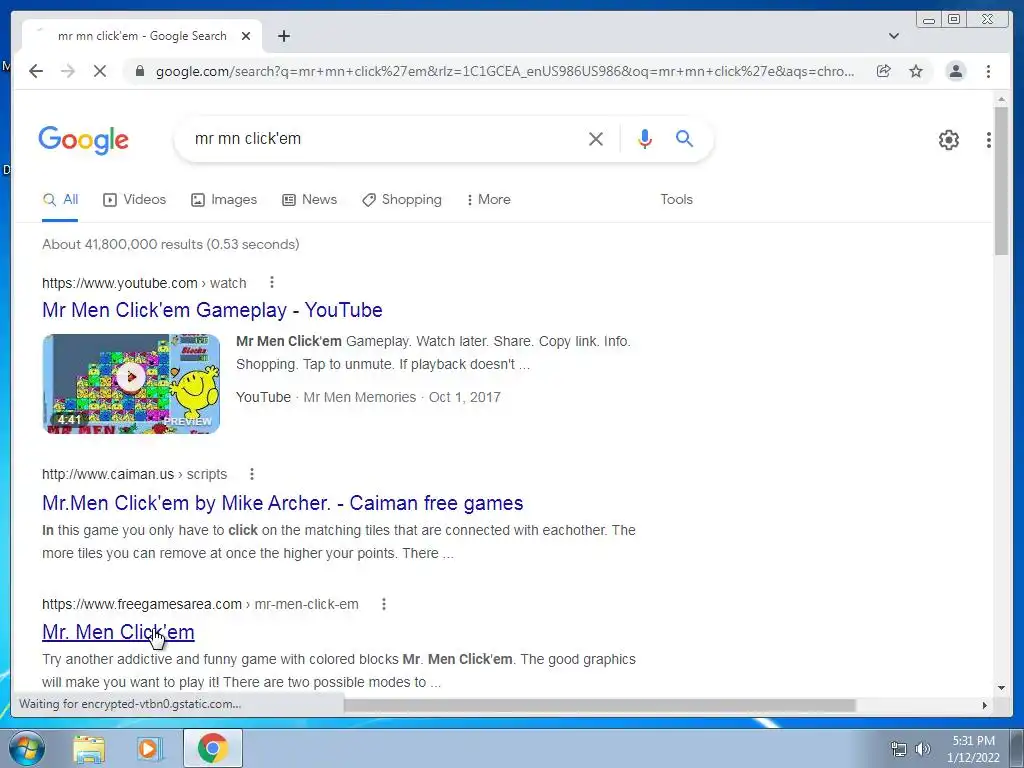Click the Chrome address bar URL
1024x768 pixels.
(504, 71)
